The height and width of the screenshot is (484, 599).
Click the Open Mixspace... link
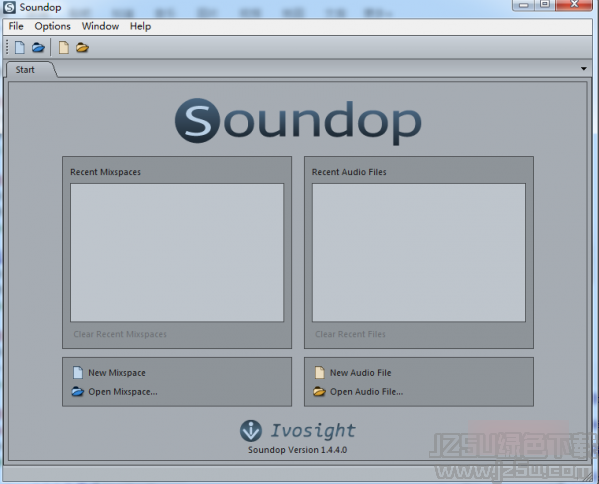123,392
